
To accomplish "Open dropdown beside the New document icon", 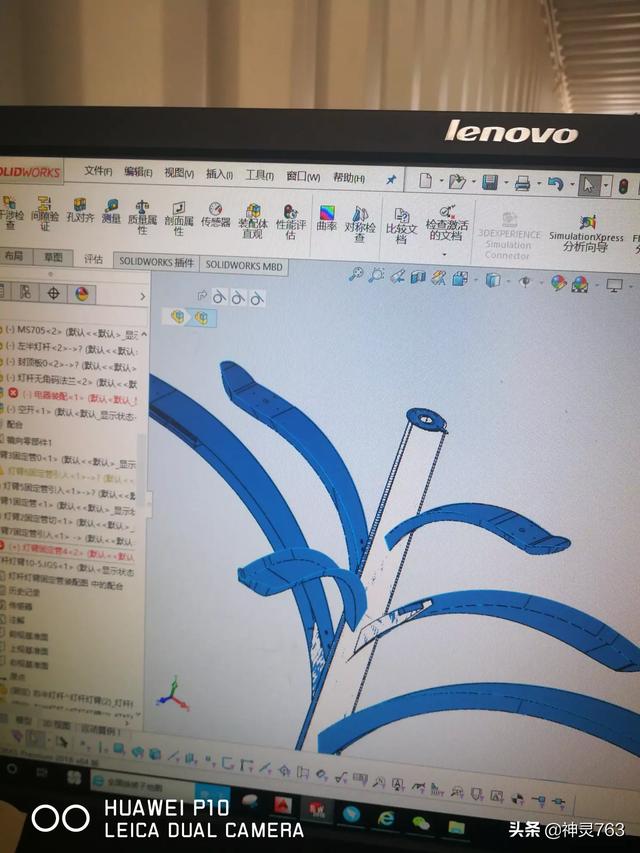I will (441, 181).
